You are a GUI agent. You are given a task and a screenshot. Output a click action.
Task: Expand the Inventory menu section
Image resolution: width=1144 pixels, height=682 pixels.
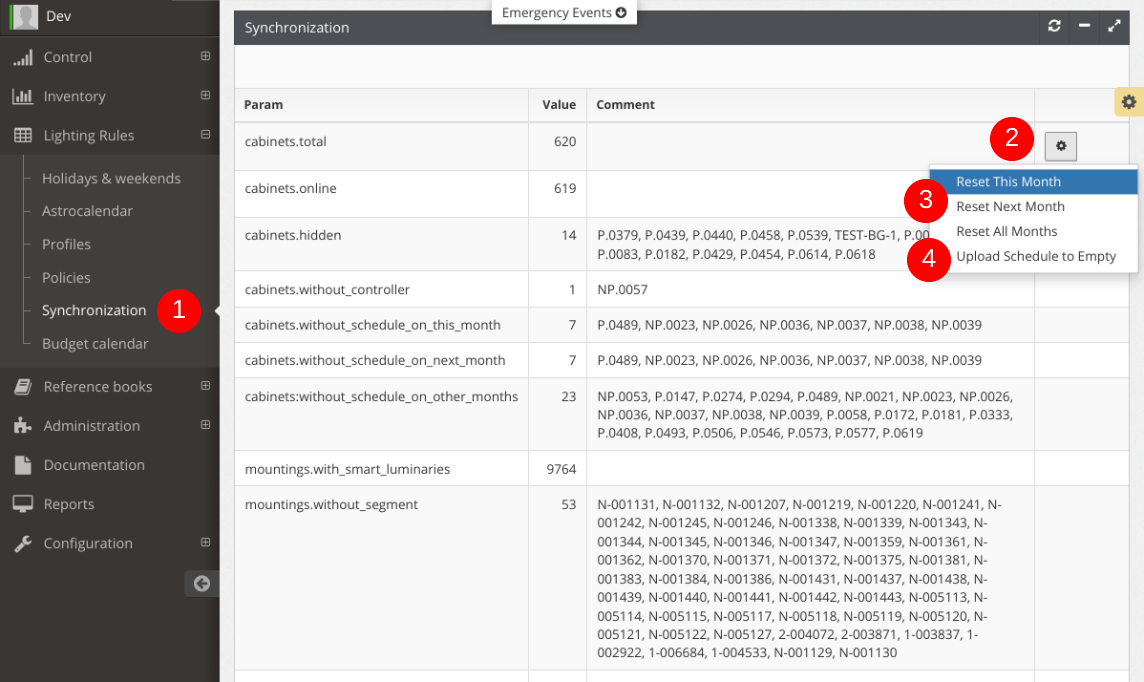(205, 96)
